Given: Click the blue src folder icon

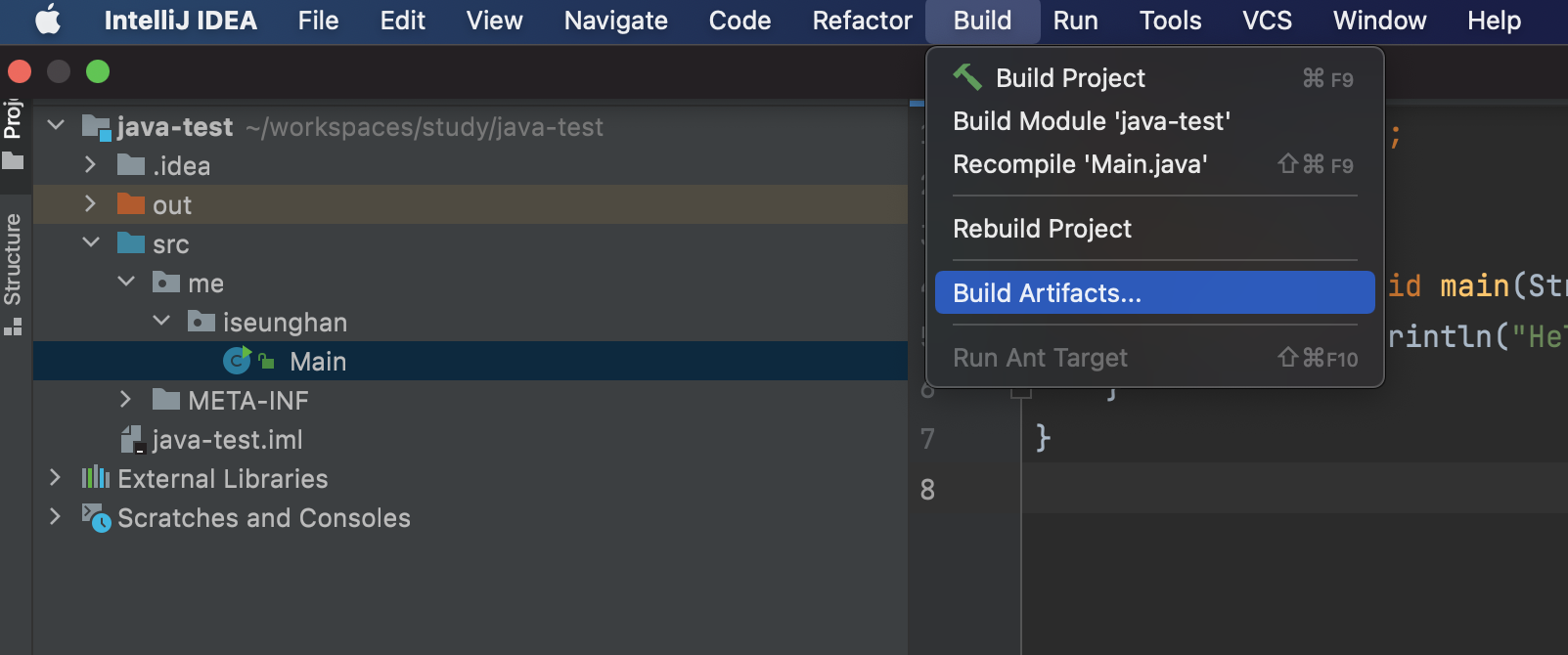Looking at the screenshot, I should (x=131, y=243).
